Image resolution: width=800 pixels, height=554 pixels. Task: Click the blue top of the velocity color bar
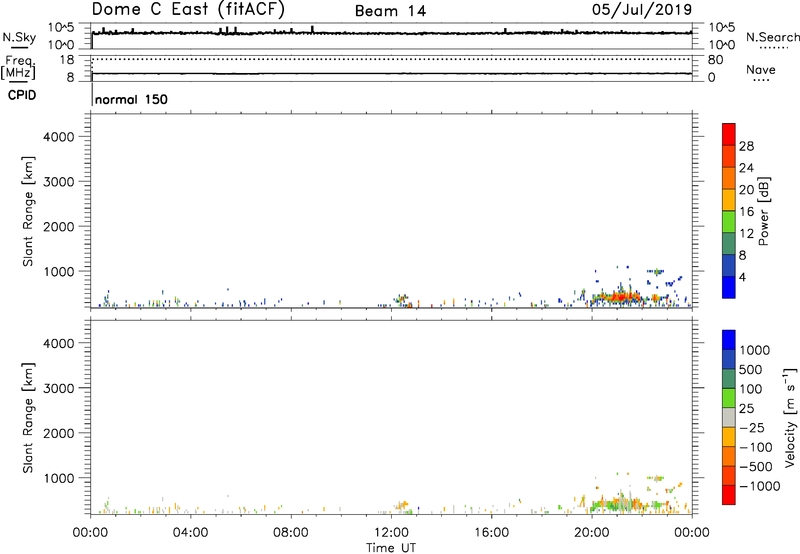click(729, 340)
